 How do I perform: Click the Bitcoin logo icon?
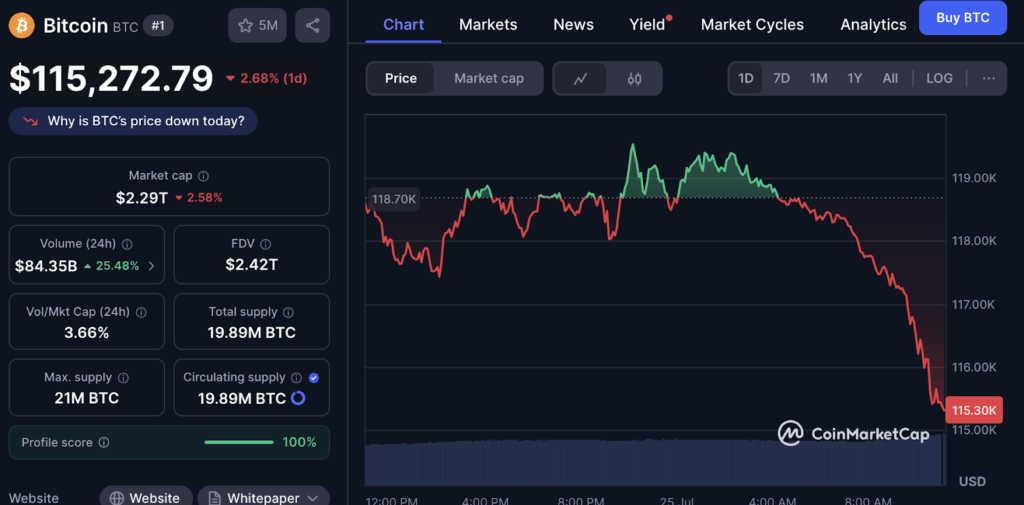point(22,25)
